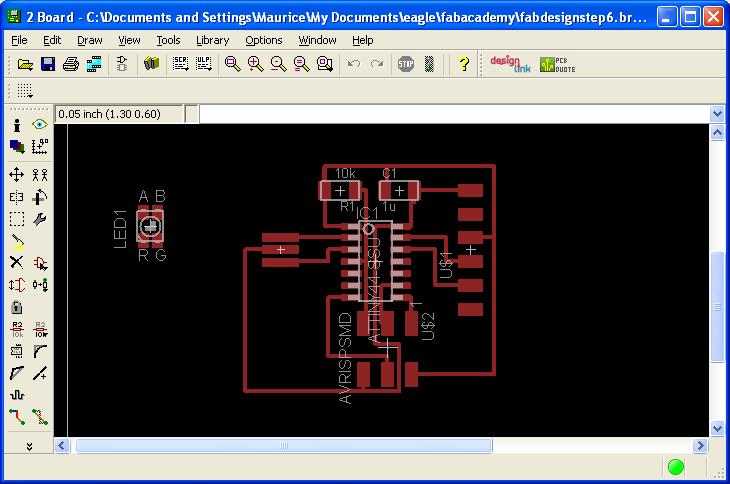Select the Move tool
The image size is (730, 484).
(16, 175)
